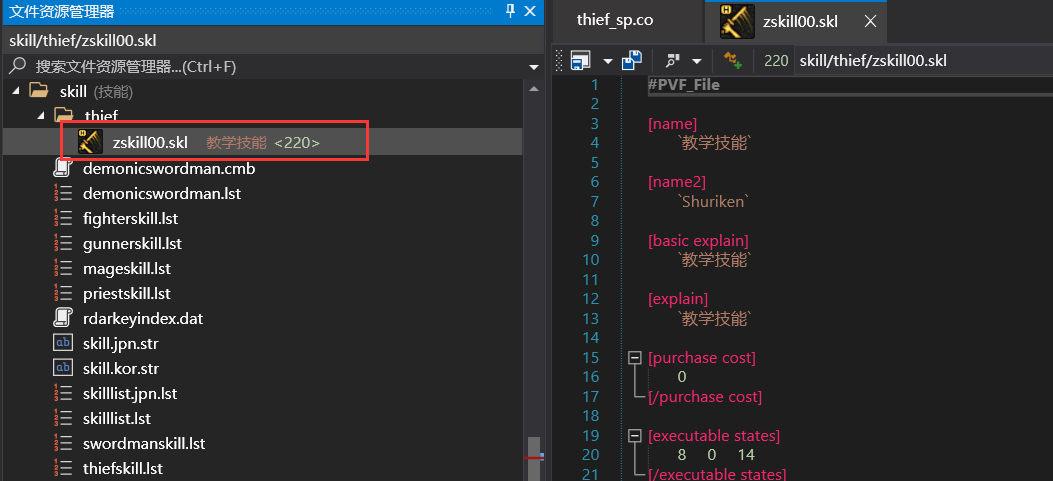Click the ab string icon of skill.kor.str

pyautogui.click(x=62, y=368)
